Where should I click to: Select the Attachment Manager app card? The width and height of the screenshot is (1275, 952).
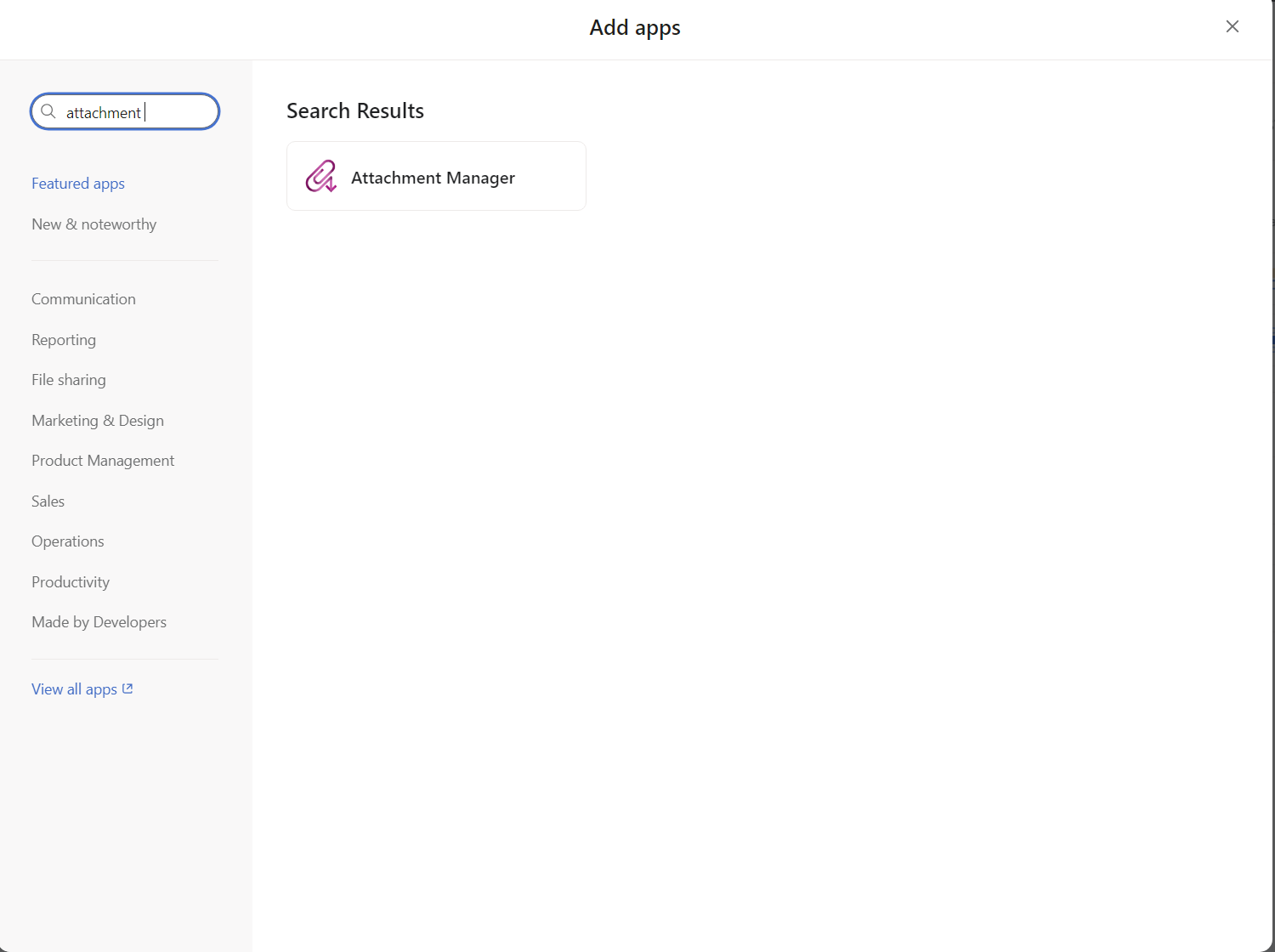tap(436, 176)
